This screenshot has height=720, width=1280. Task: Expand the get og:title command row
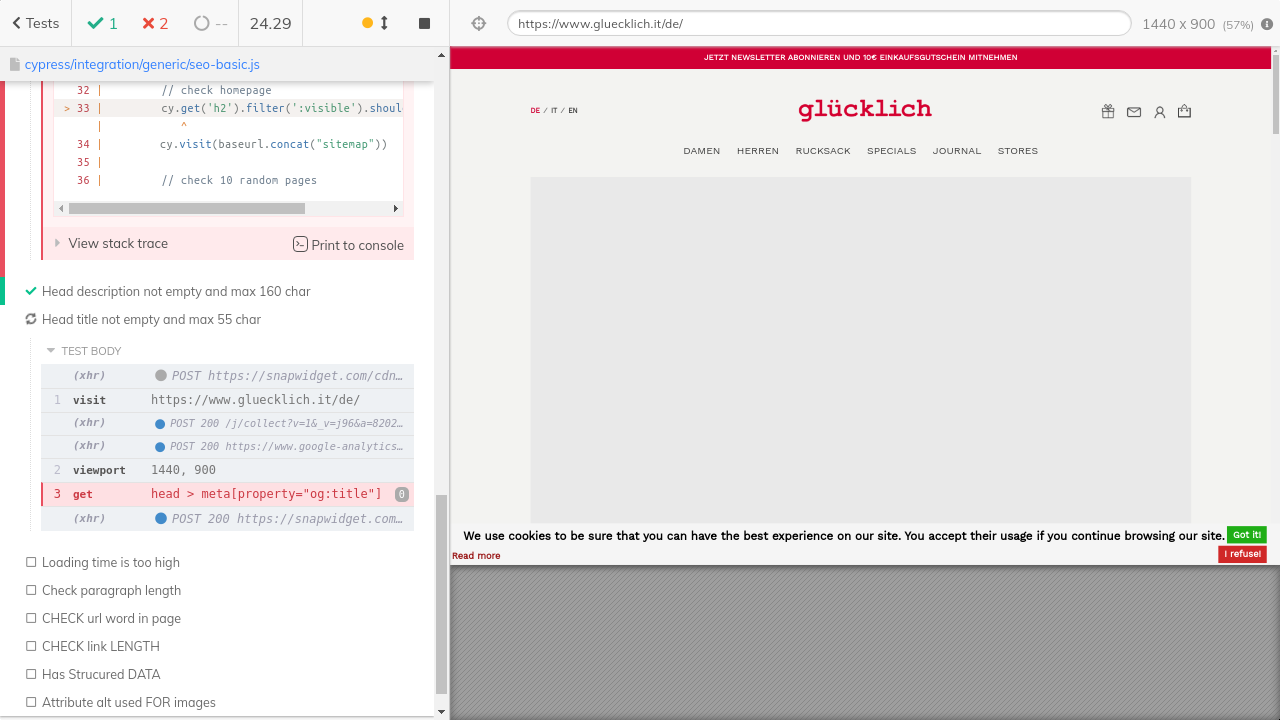[x=228, y=494]
